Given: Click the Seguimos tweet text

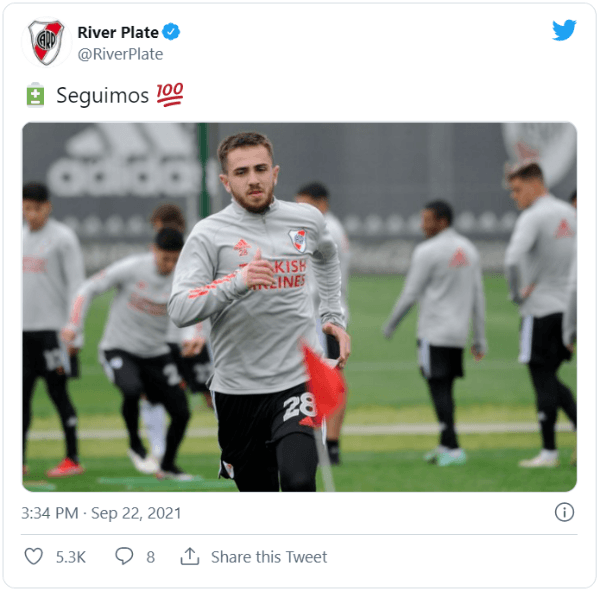Looking at the screenshot, I should [x=103, y=95].
